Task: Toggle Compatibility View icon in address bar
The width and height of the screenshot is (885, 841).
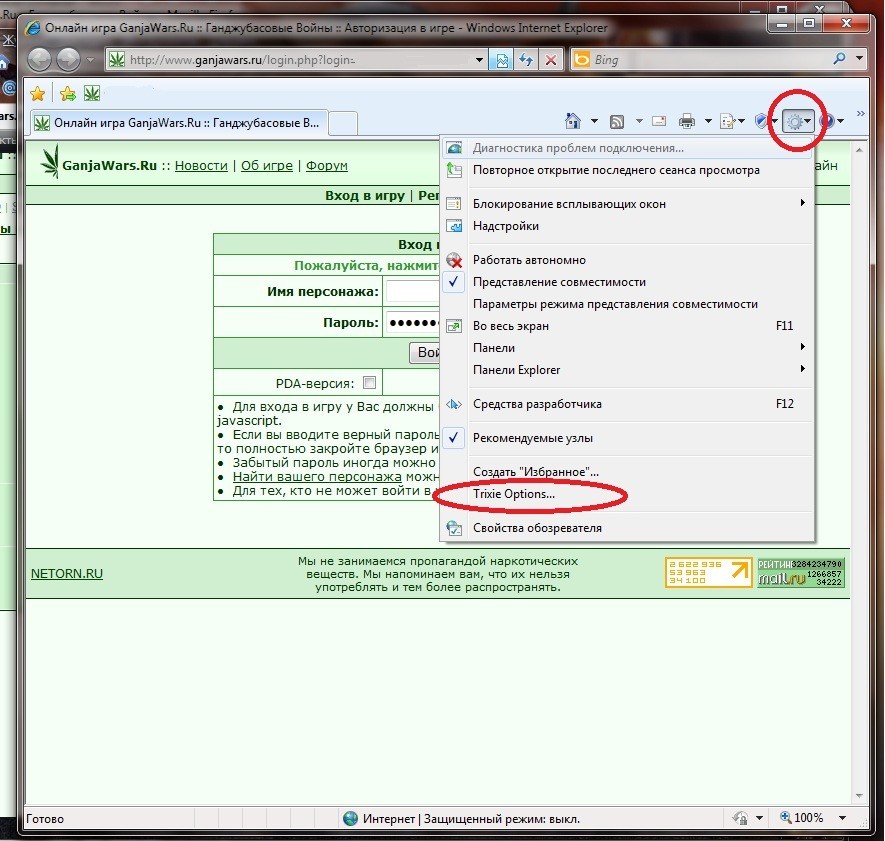Action: coord(501,60)
